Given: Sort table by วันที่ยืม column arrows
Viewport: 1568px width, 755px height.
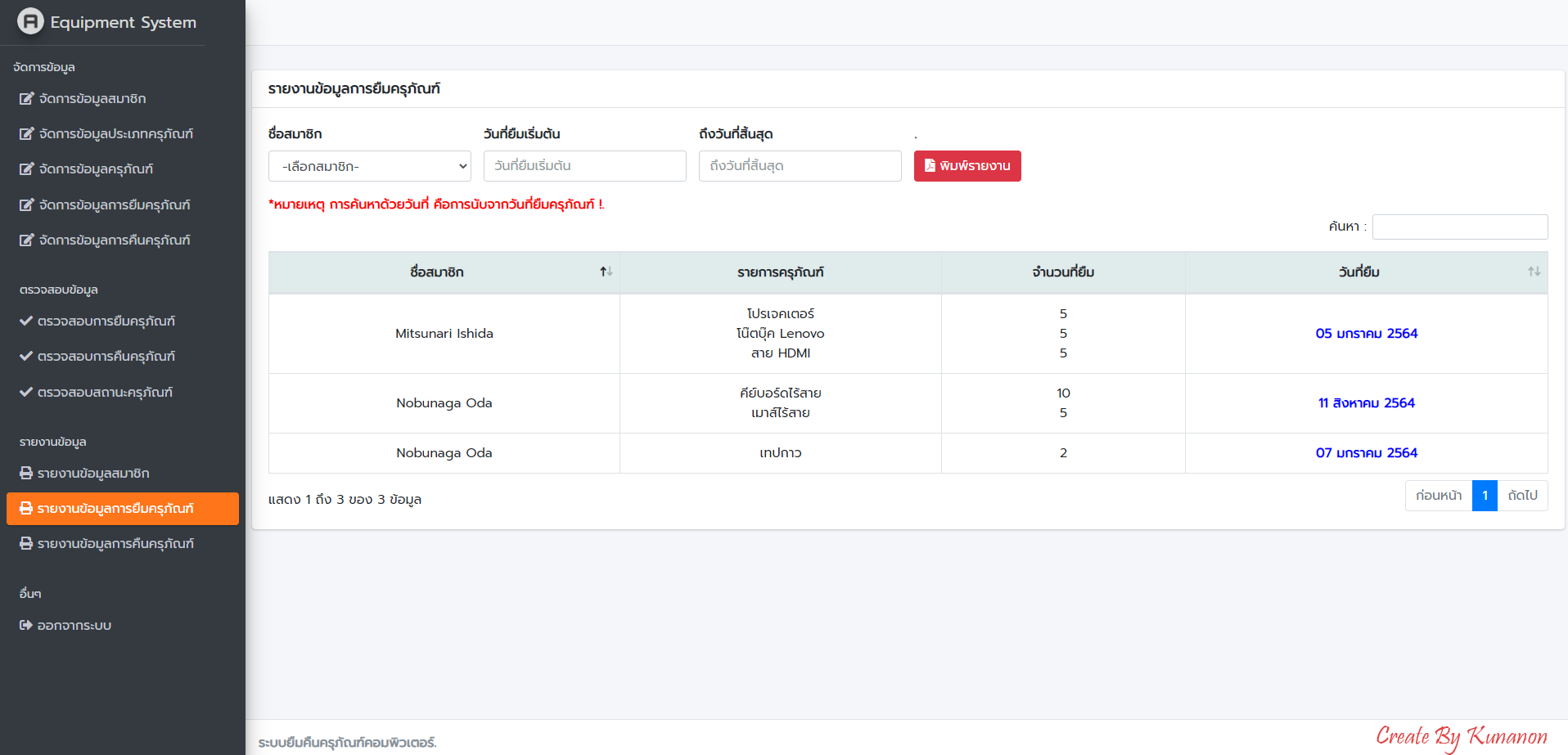Looking at the screenshot, I should (x=1534, y=272).
